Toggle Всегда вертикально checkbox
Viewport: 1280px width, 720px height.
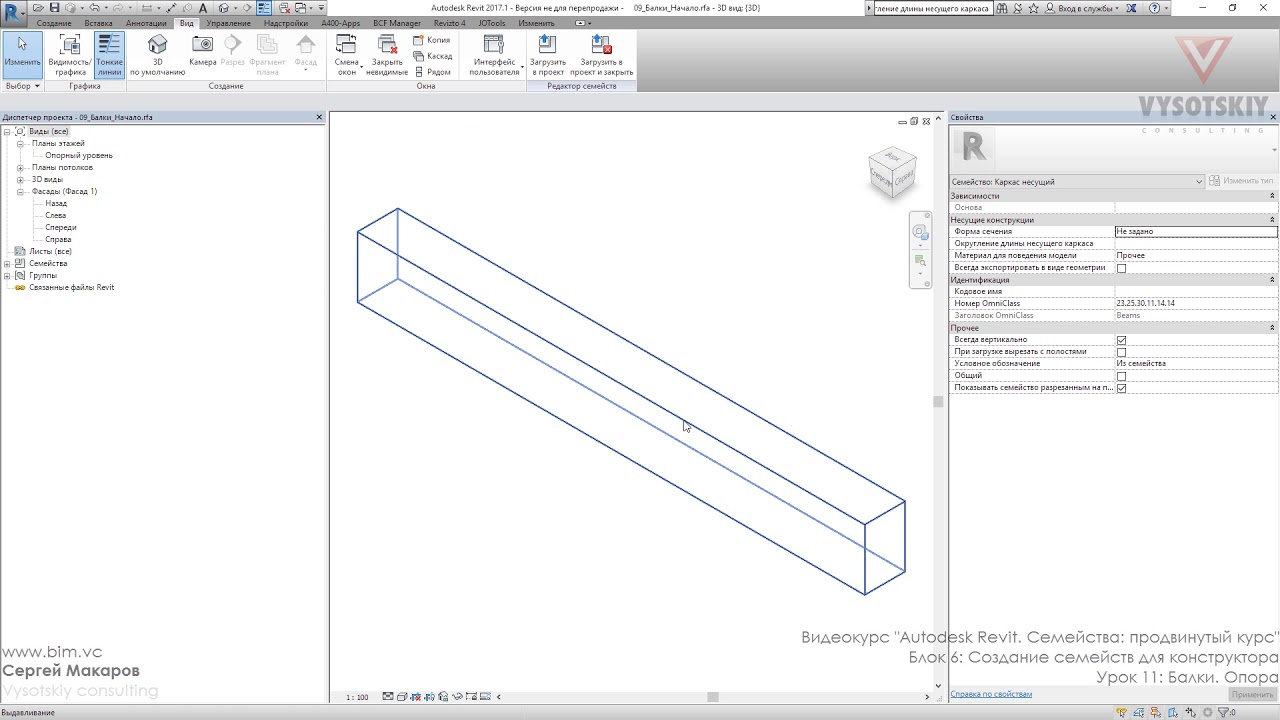pyautogui.click(x=1121, y=340)
